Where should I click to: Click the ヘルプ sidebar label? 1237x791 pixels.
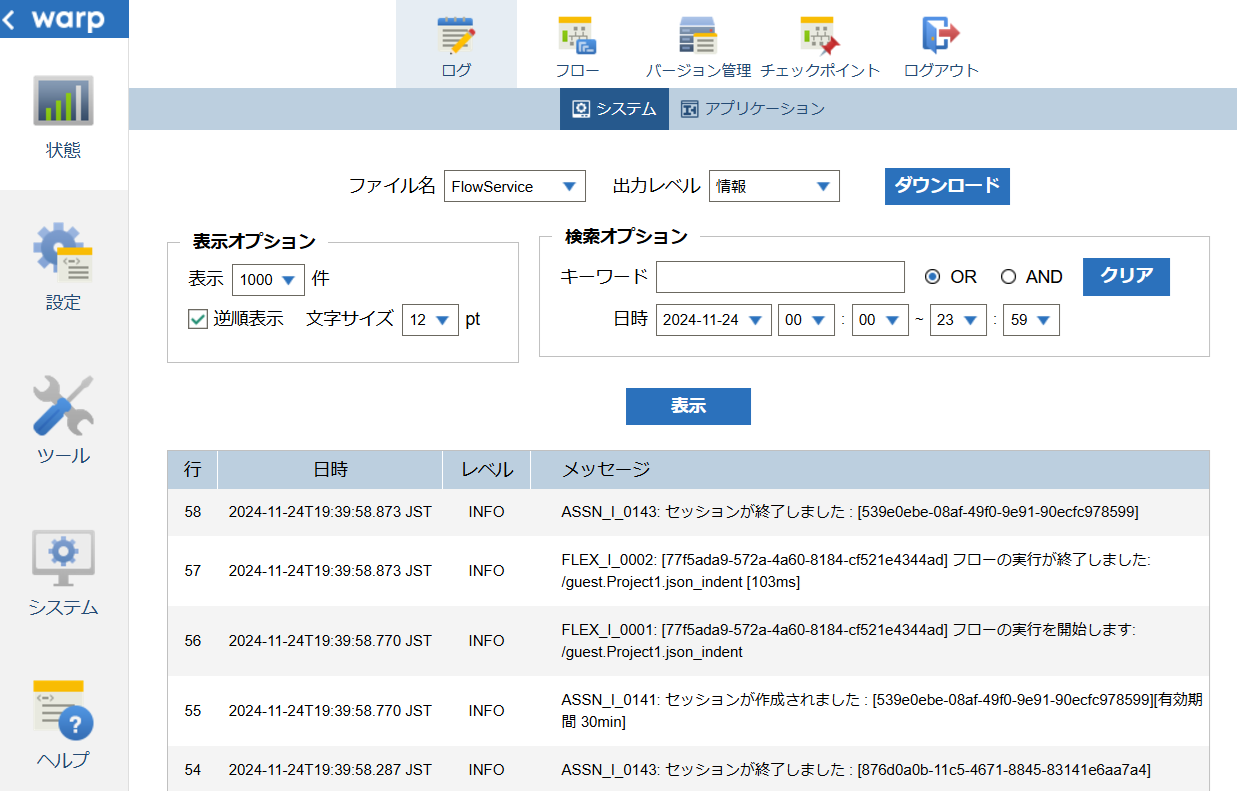coord(63,760)
